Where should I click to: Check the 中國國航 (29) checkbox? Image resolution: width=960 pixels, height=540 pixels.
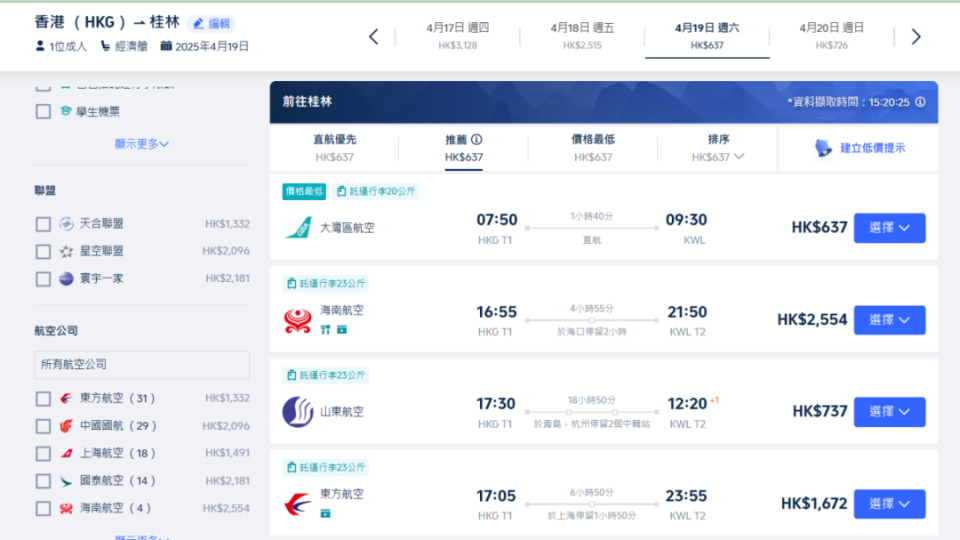[43, 426]
